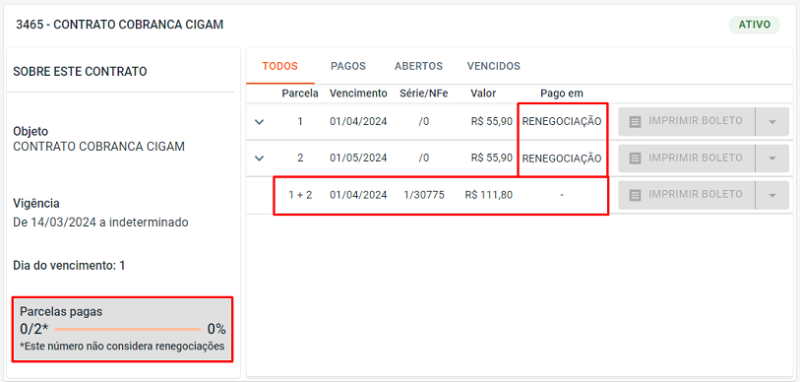
Task: Click the ATIVO status badge
Action: click(x=755, y=24)
